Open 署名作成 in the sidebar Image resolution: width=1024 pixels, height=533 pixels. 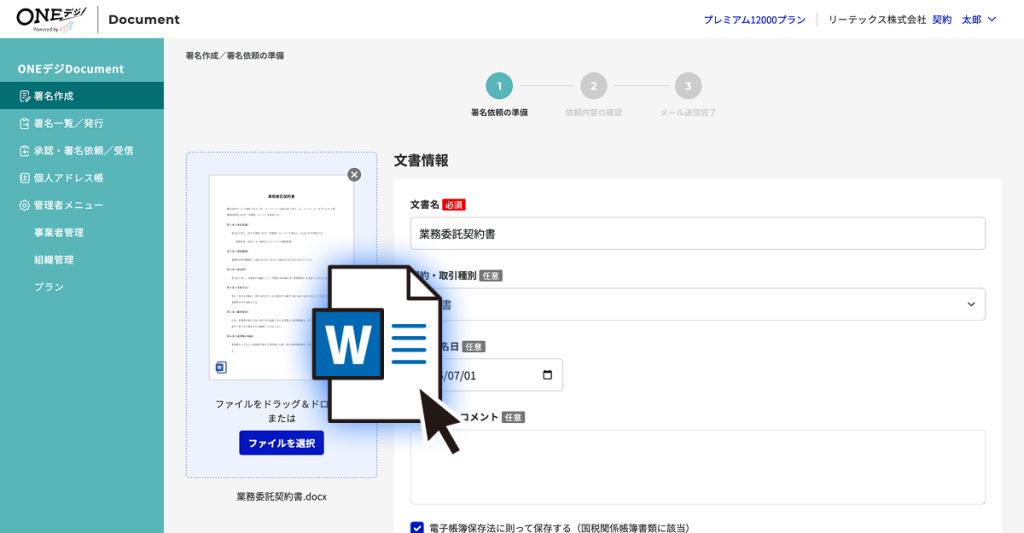coord(82,95)
